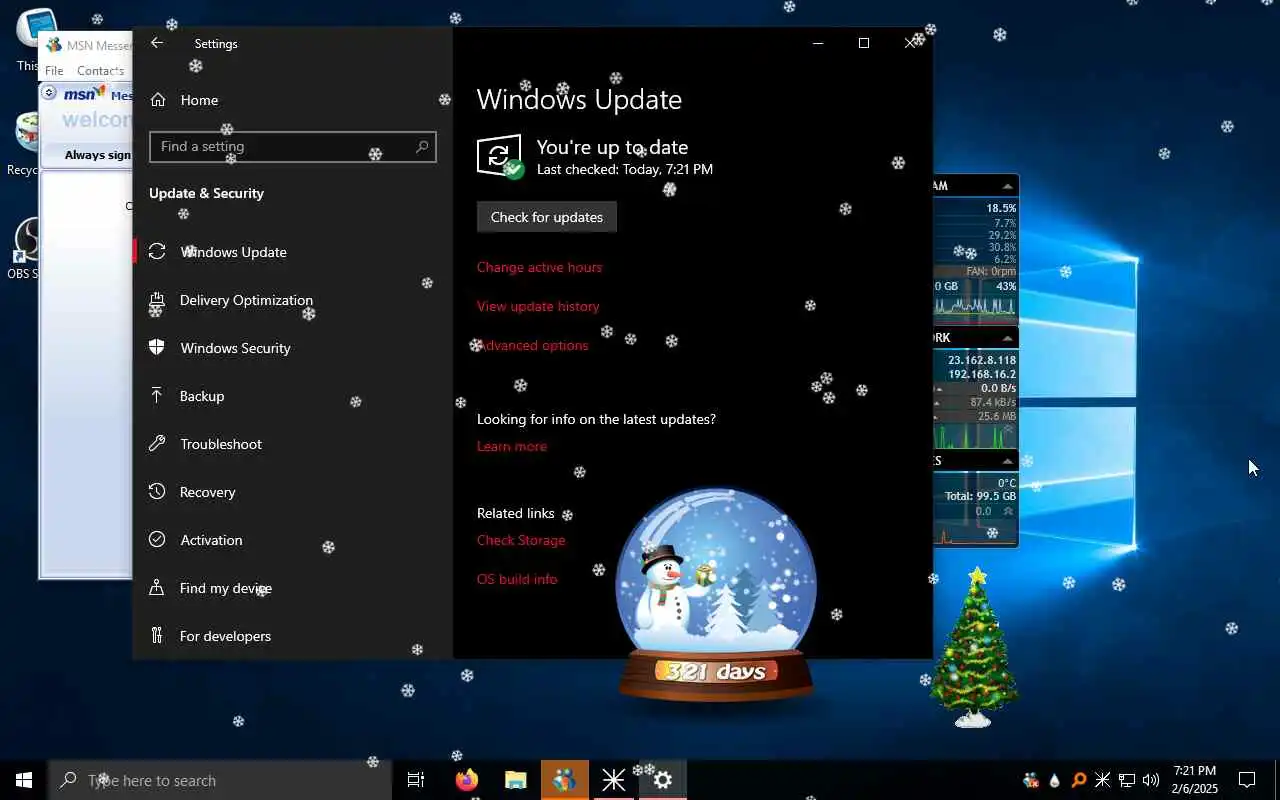Click the orange magnifier icon in system tray

tap(1079, 780)
